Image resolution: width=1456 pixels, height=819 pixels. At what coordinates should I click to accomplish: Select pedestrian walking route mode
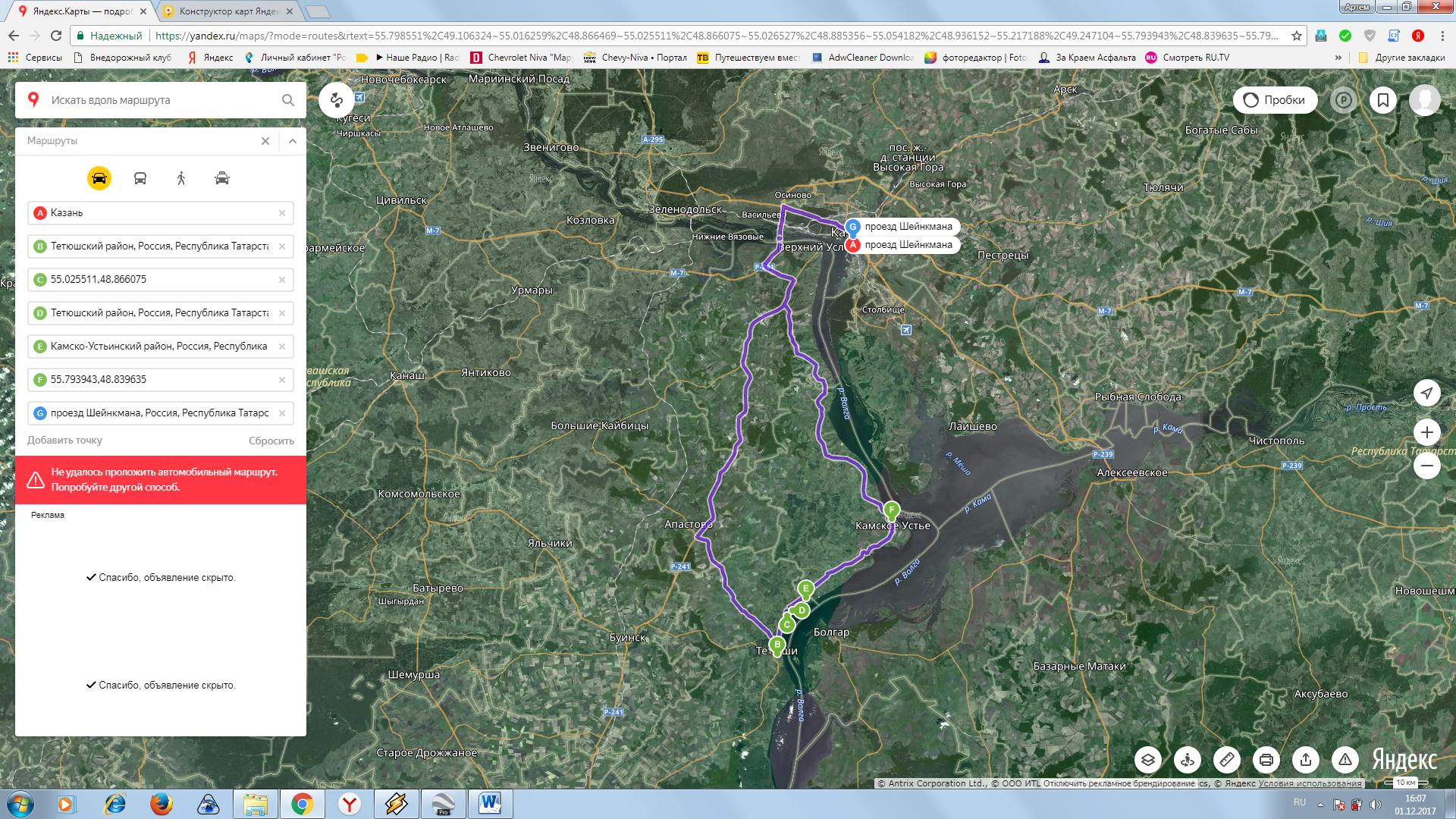click(181, 178)
